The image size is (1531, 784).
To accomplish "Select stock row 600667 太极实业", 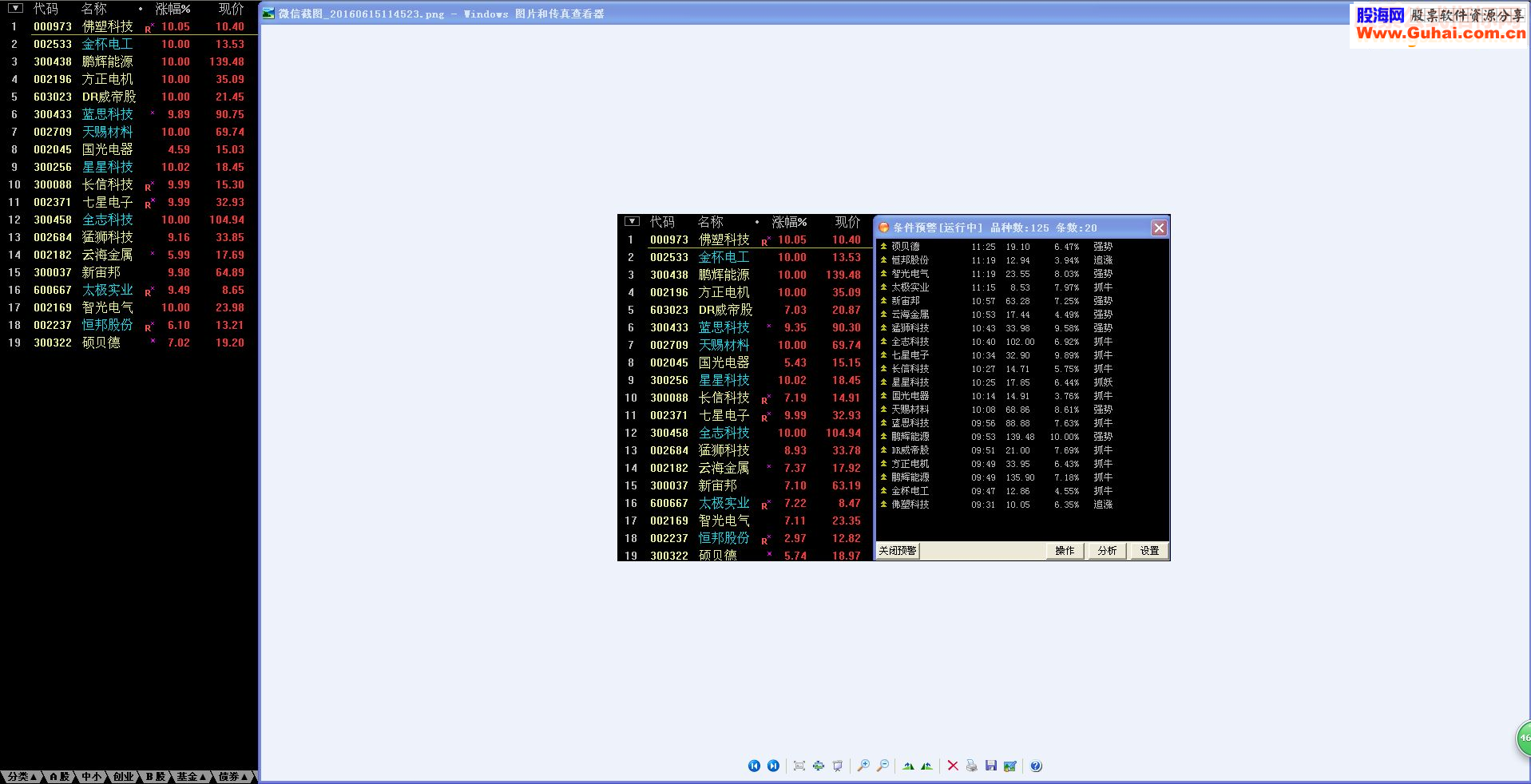I will [x=129, y=290].
